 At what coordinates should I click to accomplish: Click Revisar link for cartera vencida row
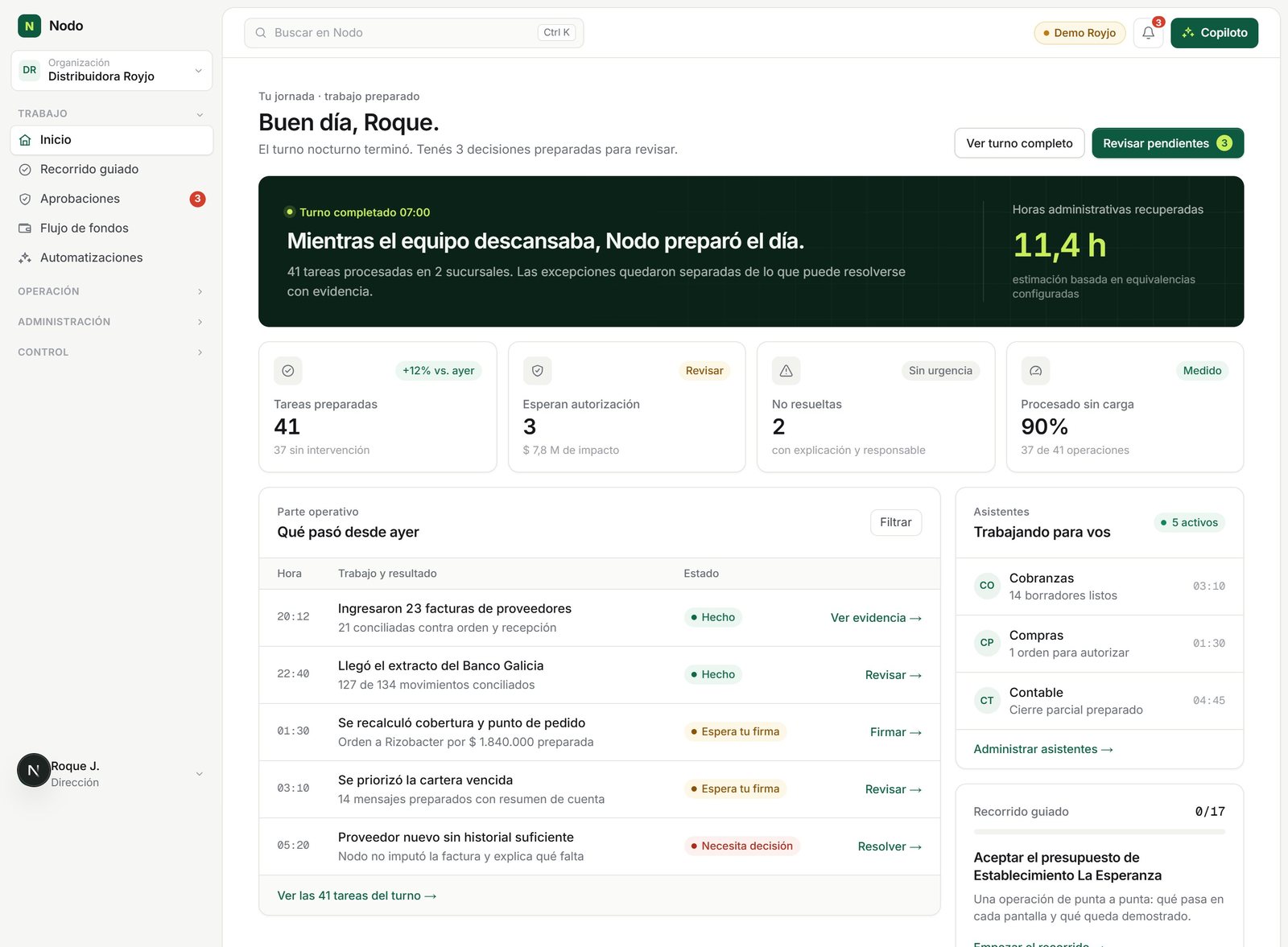point(893,789)
